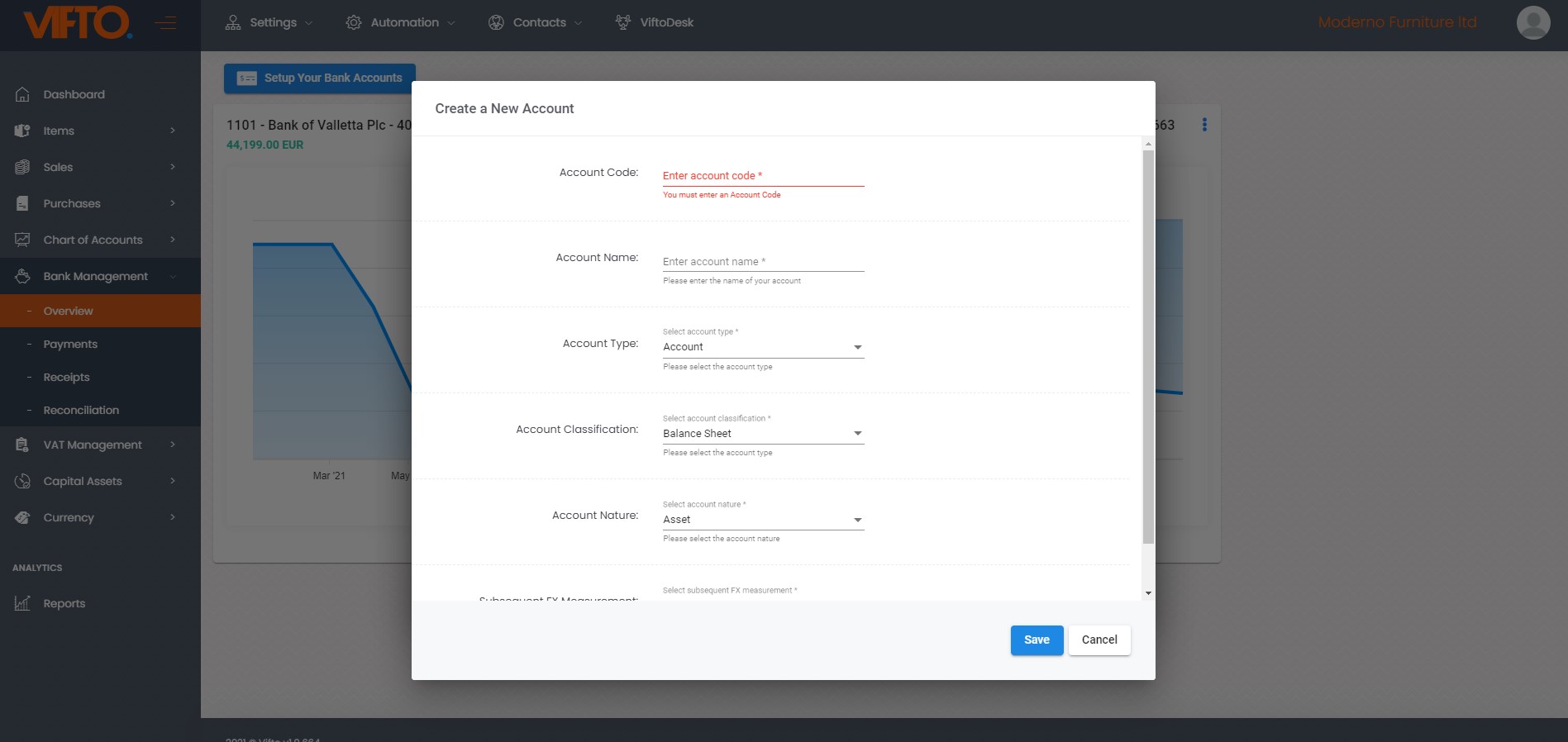Click the Settings network icon
Viewport: 1568px width, 742px height.
tap(233, 22)
